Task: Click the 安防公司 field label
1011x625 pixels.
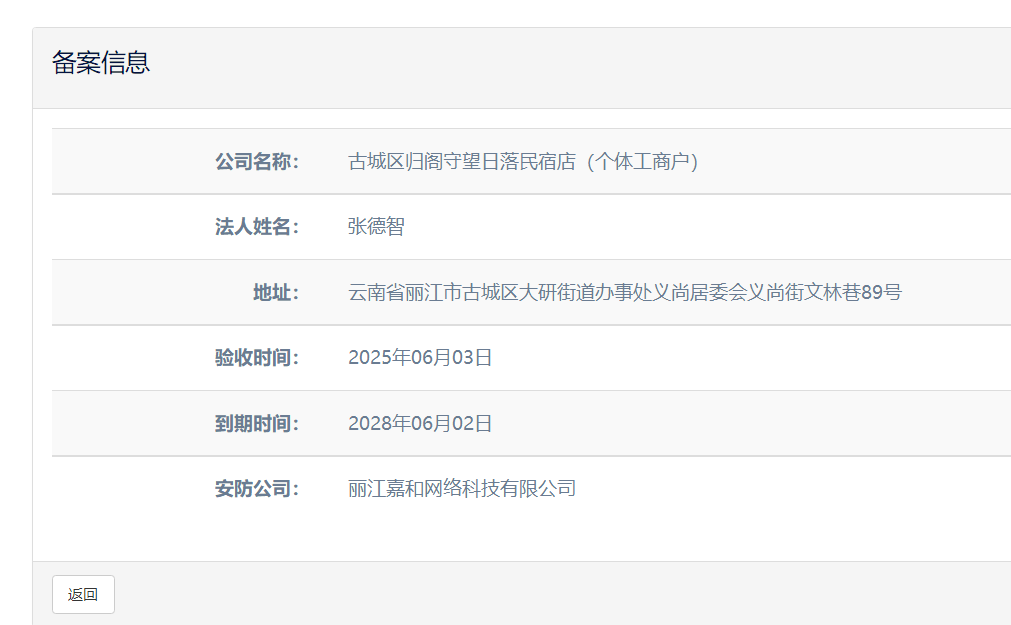Action: [x=256, y=489]
